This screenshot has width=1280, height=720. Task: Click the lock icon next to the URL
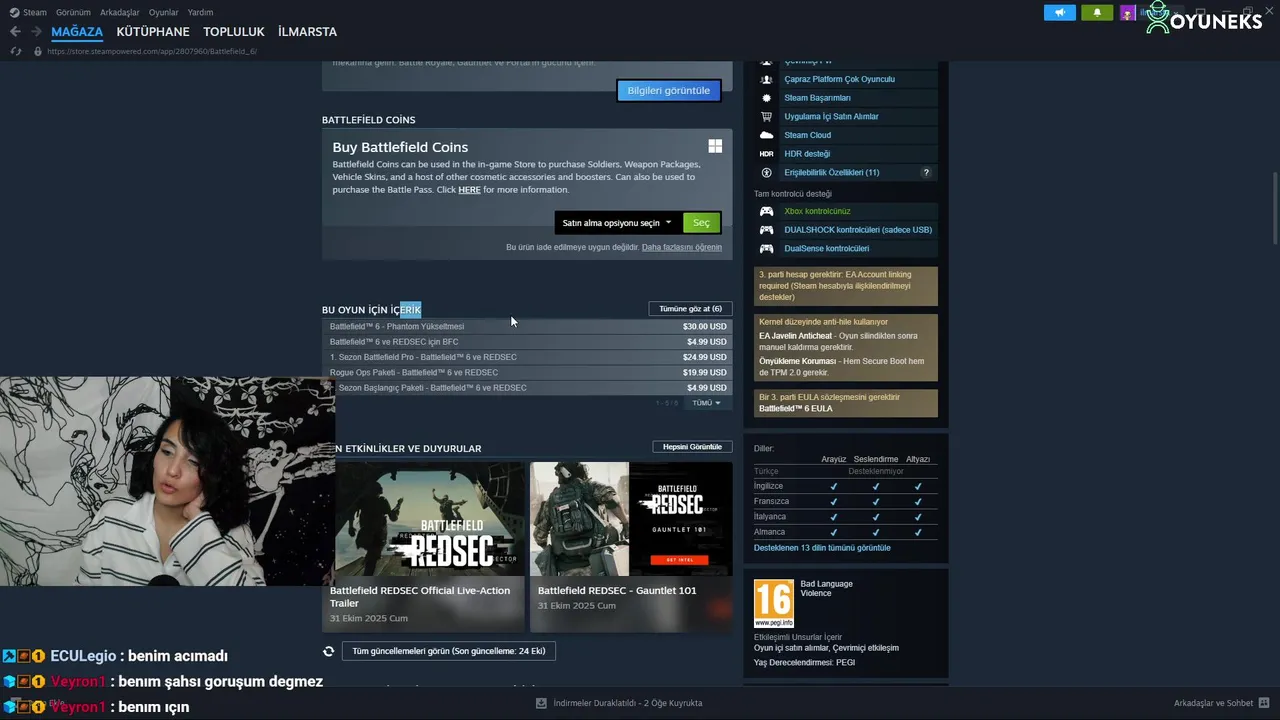click(x=38, y=51)
